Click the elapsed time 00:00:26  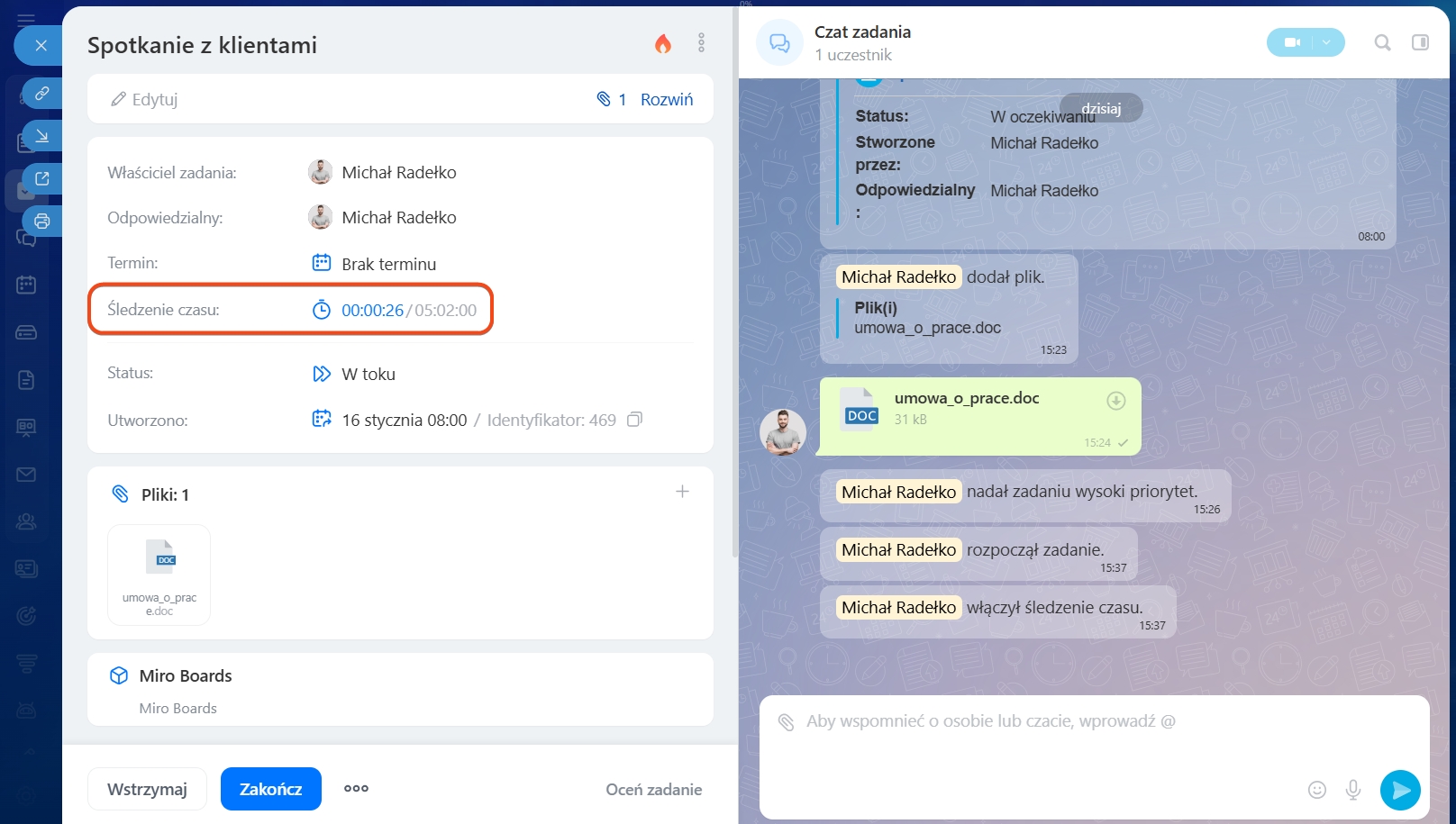point(372,310)
